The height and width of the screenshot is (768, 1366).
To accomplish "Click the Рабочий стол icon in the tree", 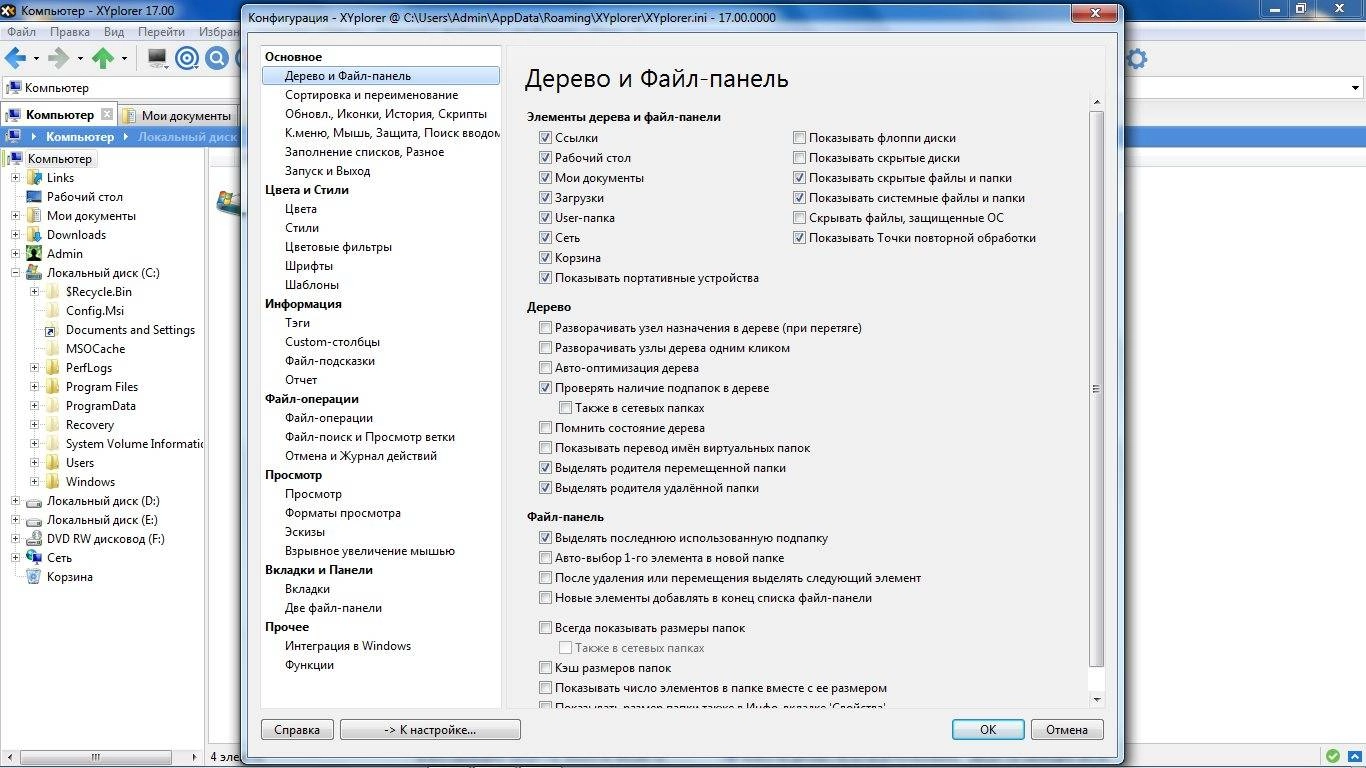I will click(34, 197).
